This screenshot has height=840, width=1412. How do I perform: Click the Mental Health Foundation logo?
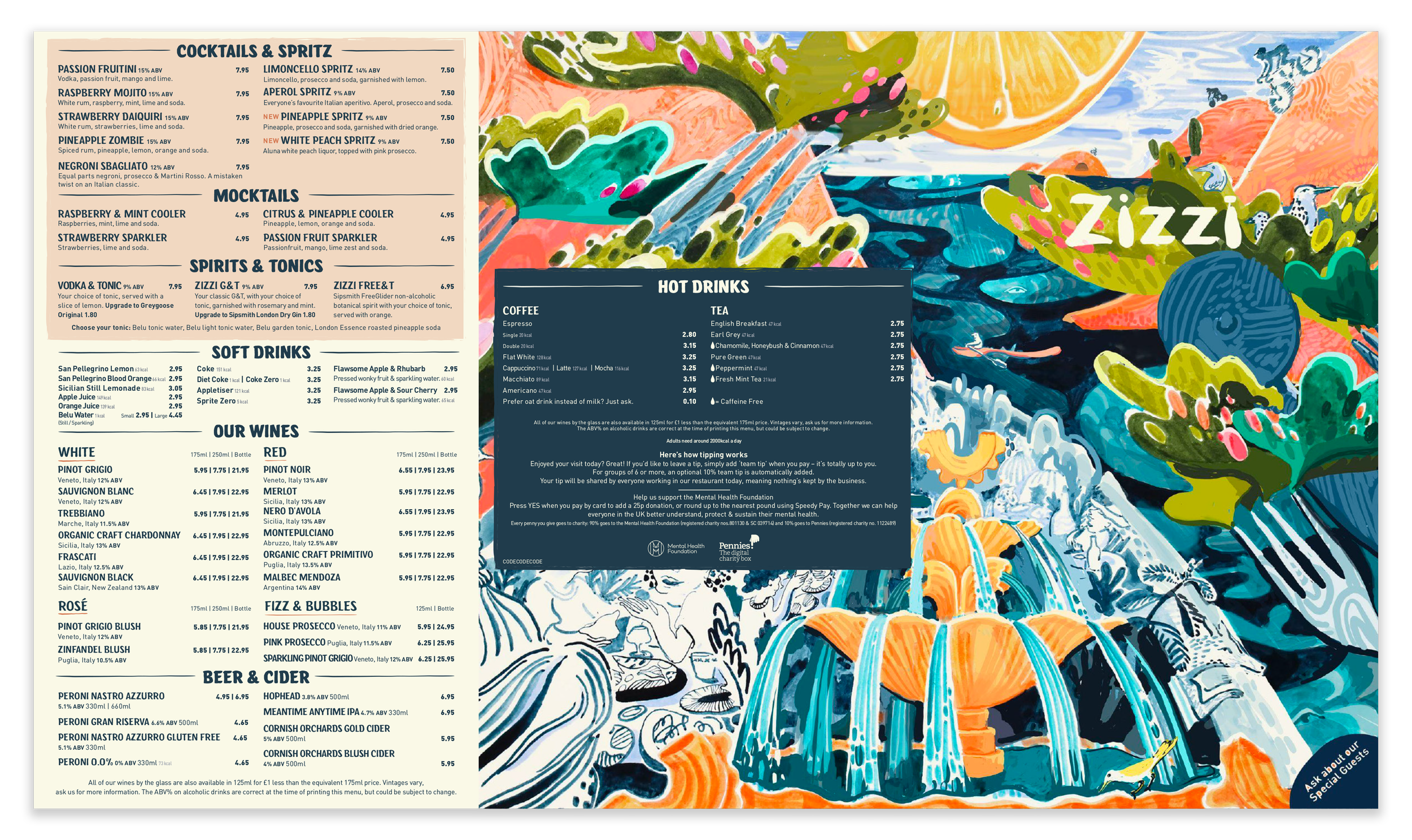click(676, 549)
